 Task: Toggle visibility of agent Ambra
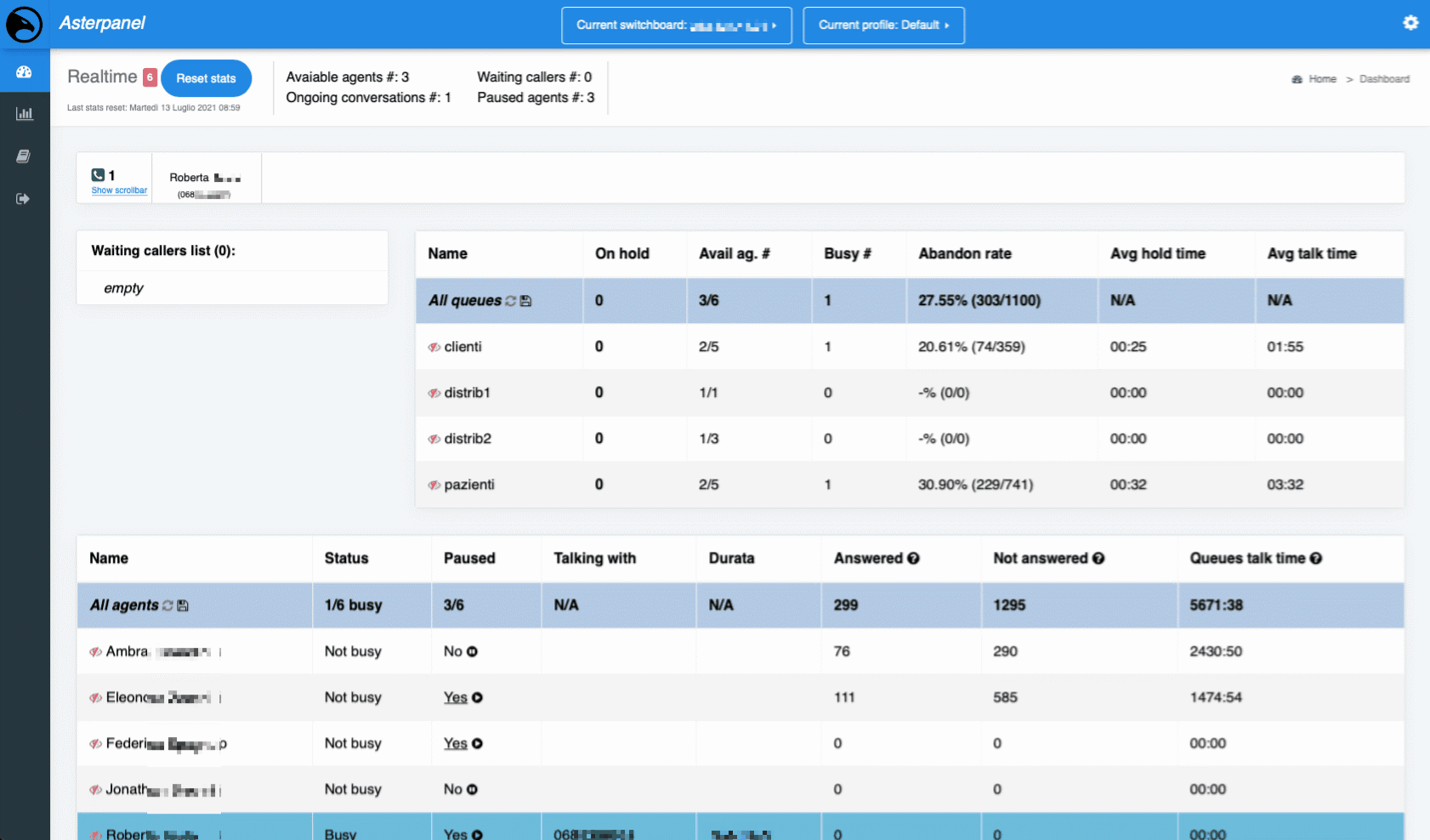point(96,652)
